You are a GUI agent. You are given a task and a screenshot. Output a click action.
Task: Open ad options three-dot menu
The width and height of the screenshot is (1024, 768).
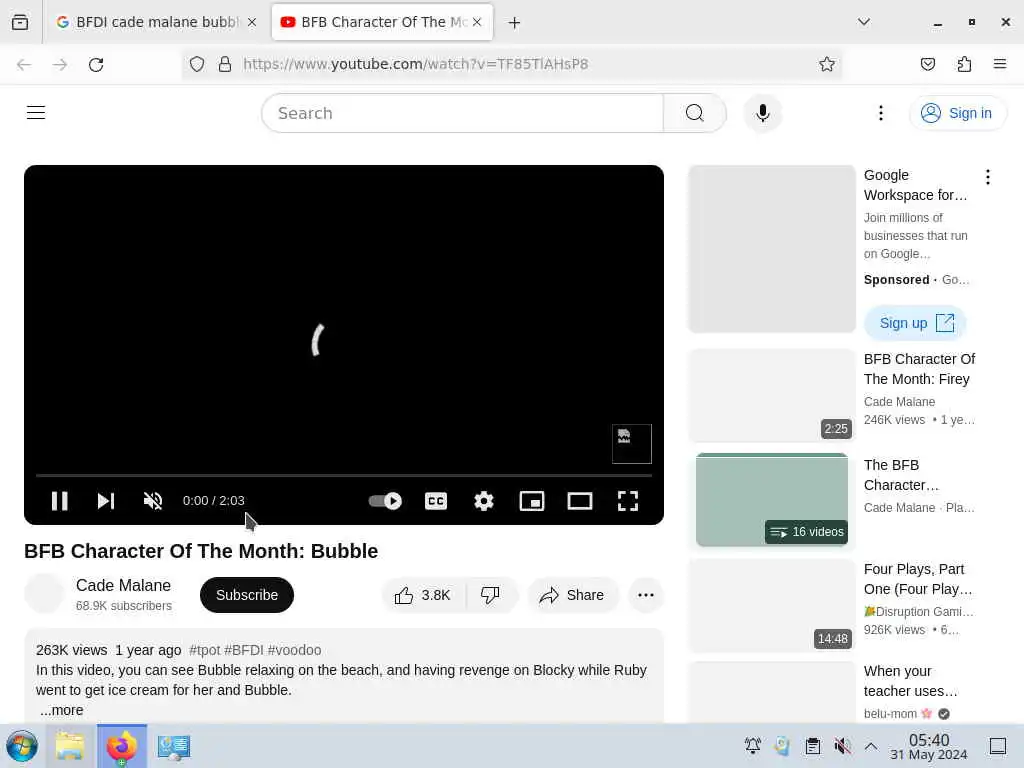(987, 177)
